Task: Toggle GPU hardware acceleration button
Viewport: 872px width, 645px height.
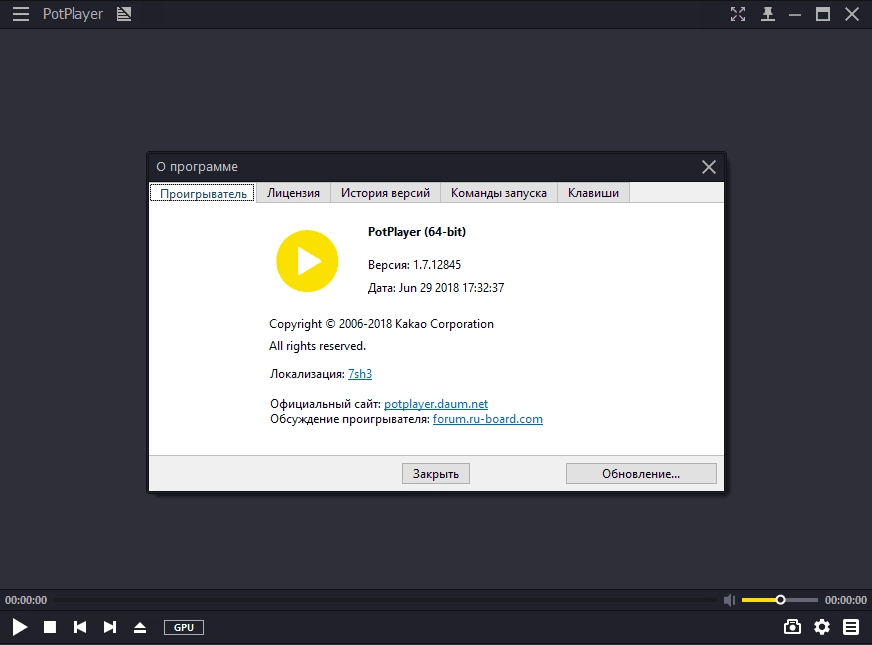Action: pos(184,627)
